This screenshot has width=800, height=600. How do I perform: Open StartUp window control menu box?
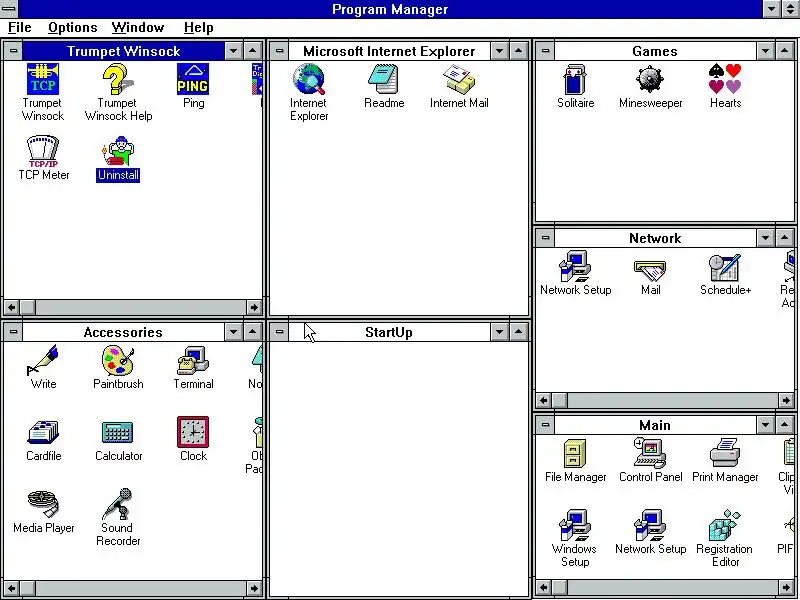279,332
